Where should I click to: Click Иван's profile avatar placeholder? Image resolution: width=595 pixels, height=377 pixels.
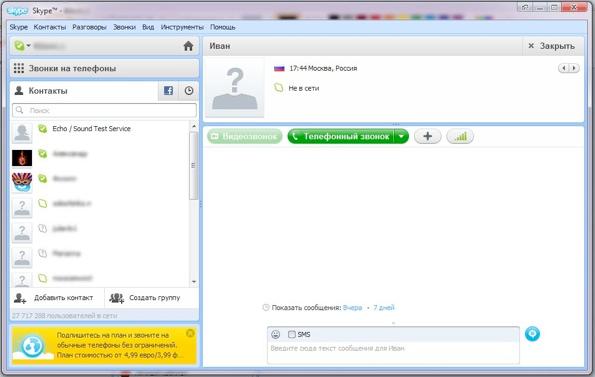235,88
